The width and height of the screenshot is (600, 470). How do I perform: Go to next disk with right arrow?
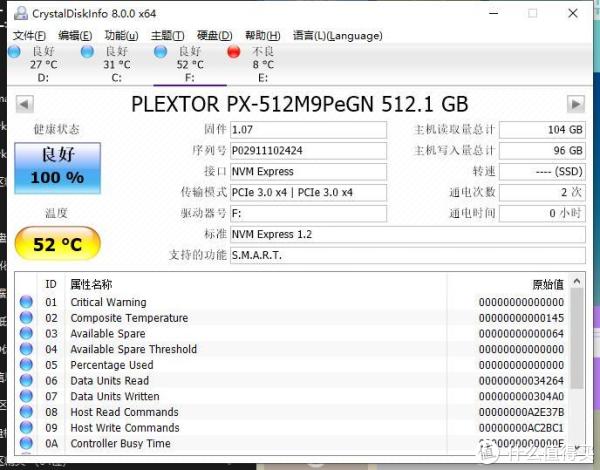coord(576,104)
